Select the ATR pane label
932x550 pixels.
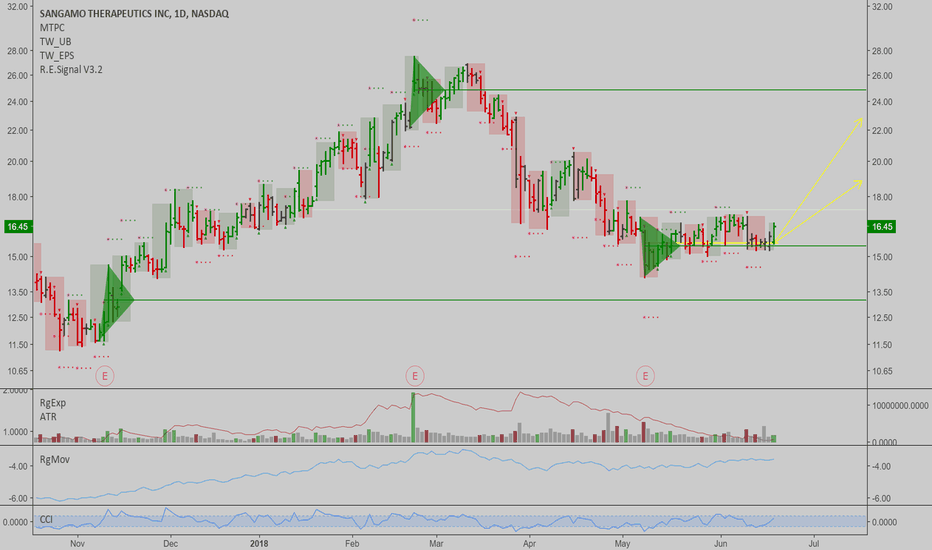coord(48,417)
